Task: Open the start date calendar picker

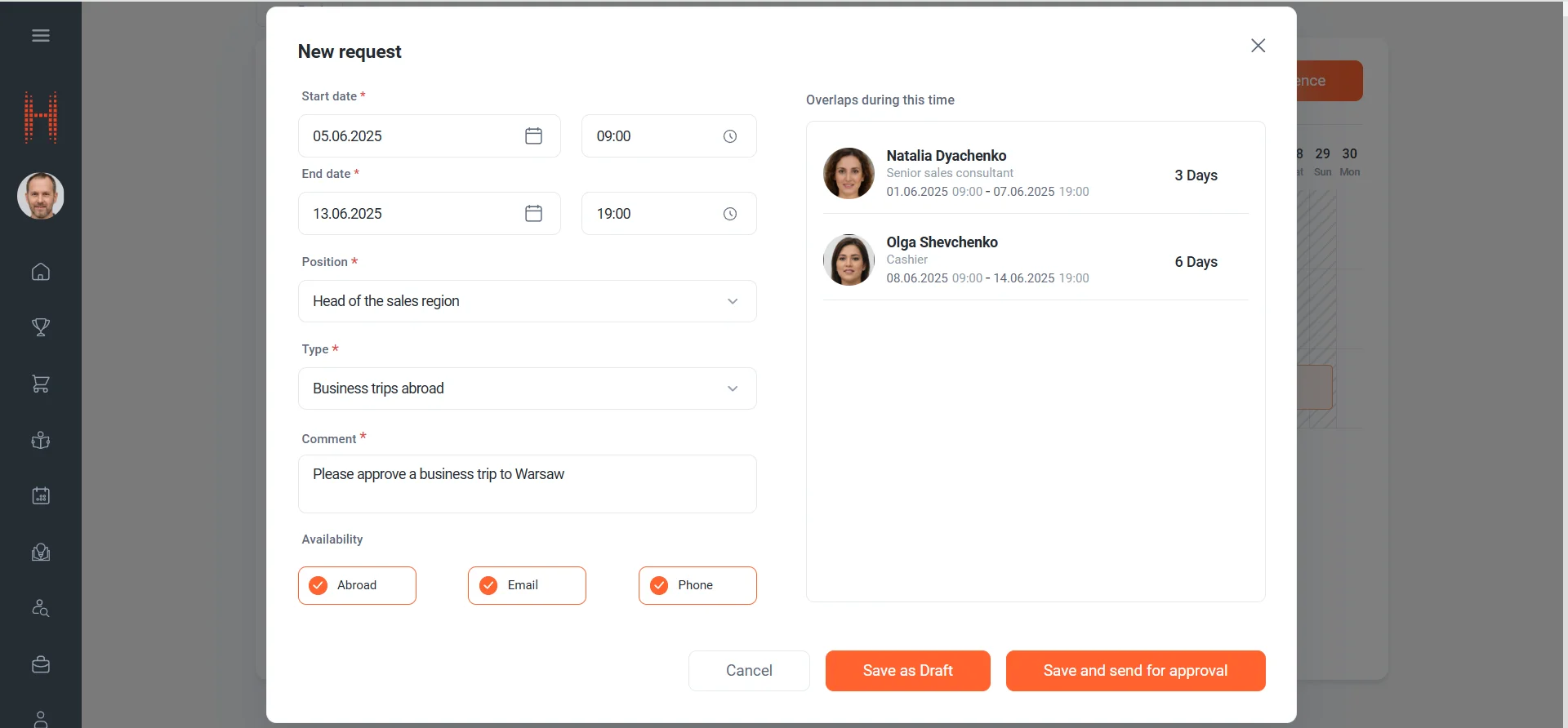Action: tap(533, 136)
